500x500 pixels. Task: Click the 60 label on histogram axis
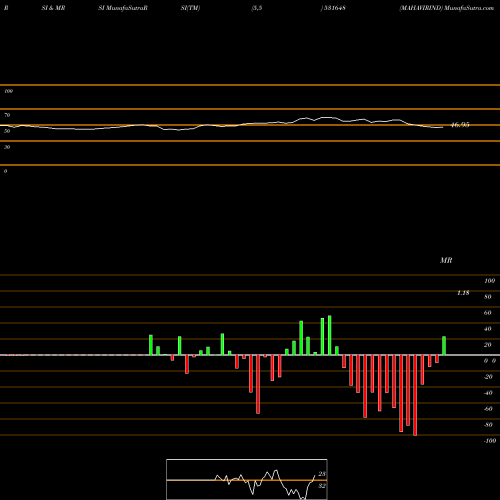pyautogui.click(x=488, y=313)
